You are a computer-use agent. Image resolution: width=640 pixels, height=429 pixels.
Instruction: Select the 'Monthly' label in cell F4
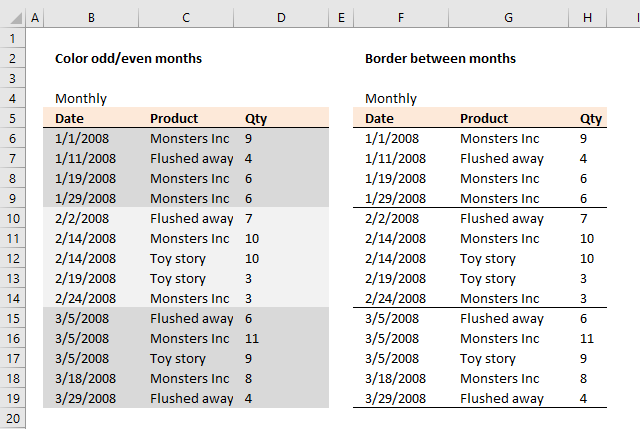pos(391,98)
